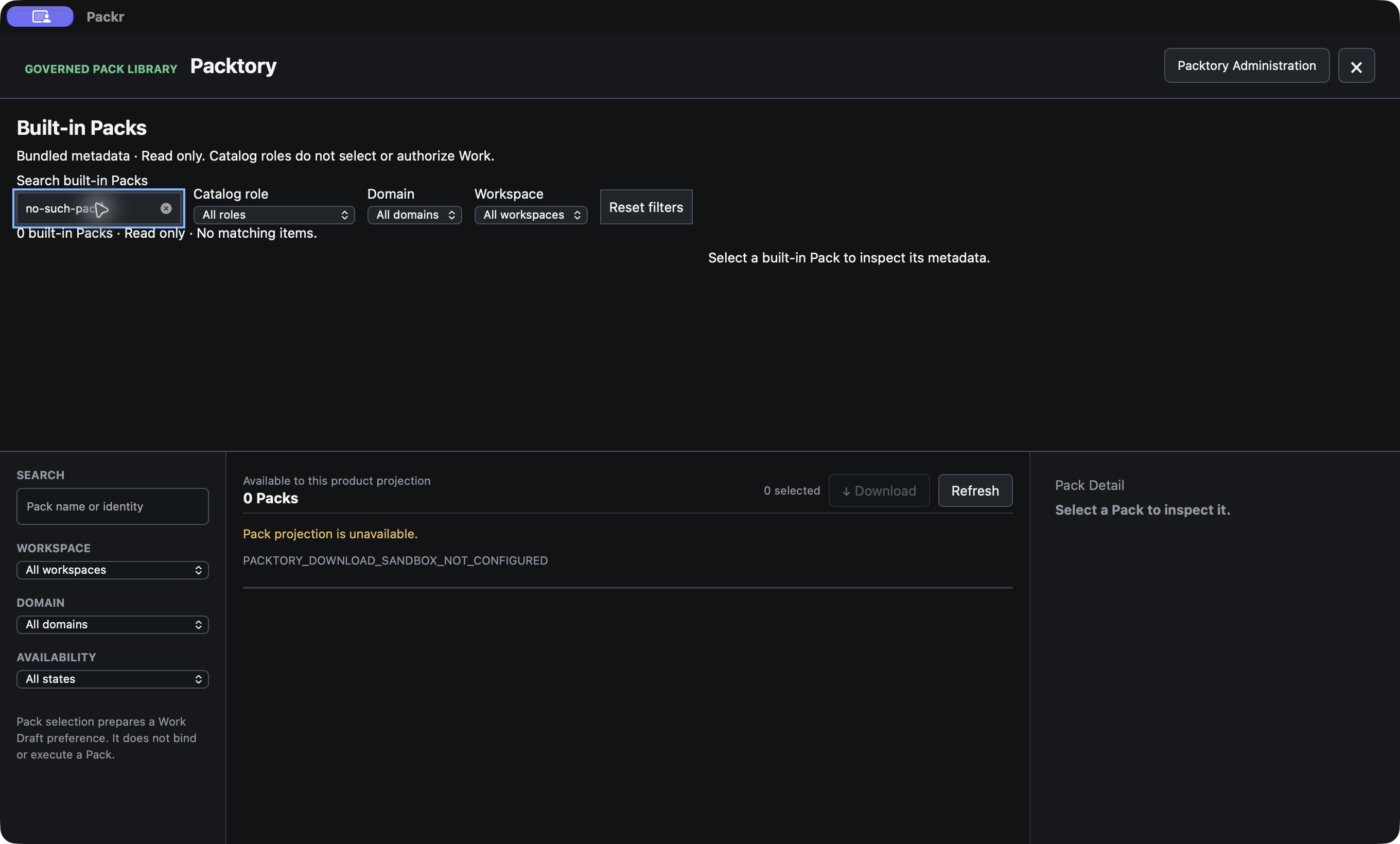Click the '0 selected' indicator

(792, 491)
